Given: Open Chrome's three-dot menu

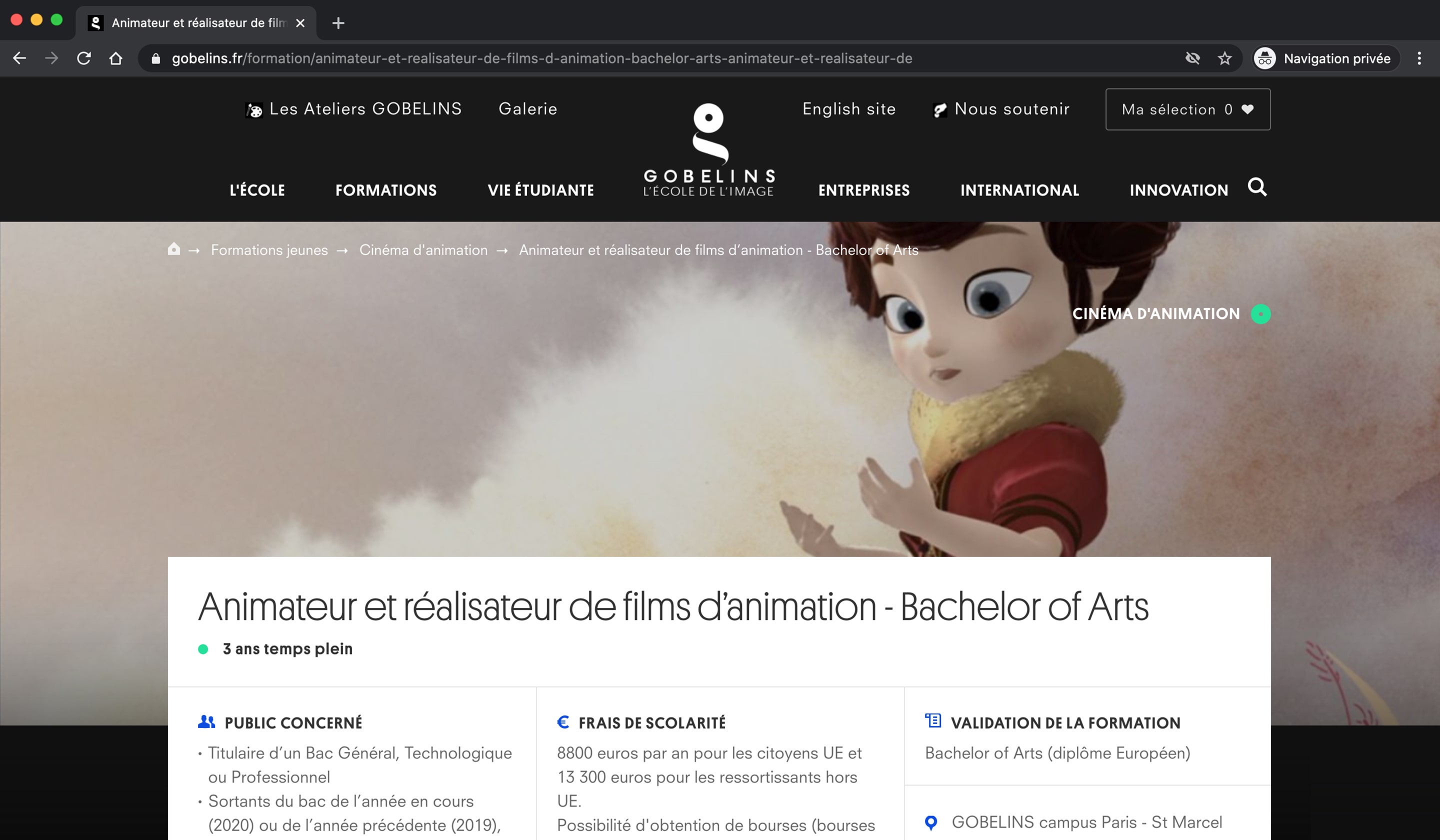Looking at the screenshot, I should point(1419,58).
